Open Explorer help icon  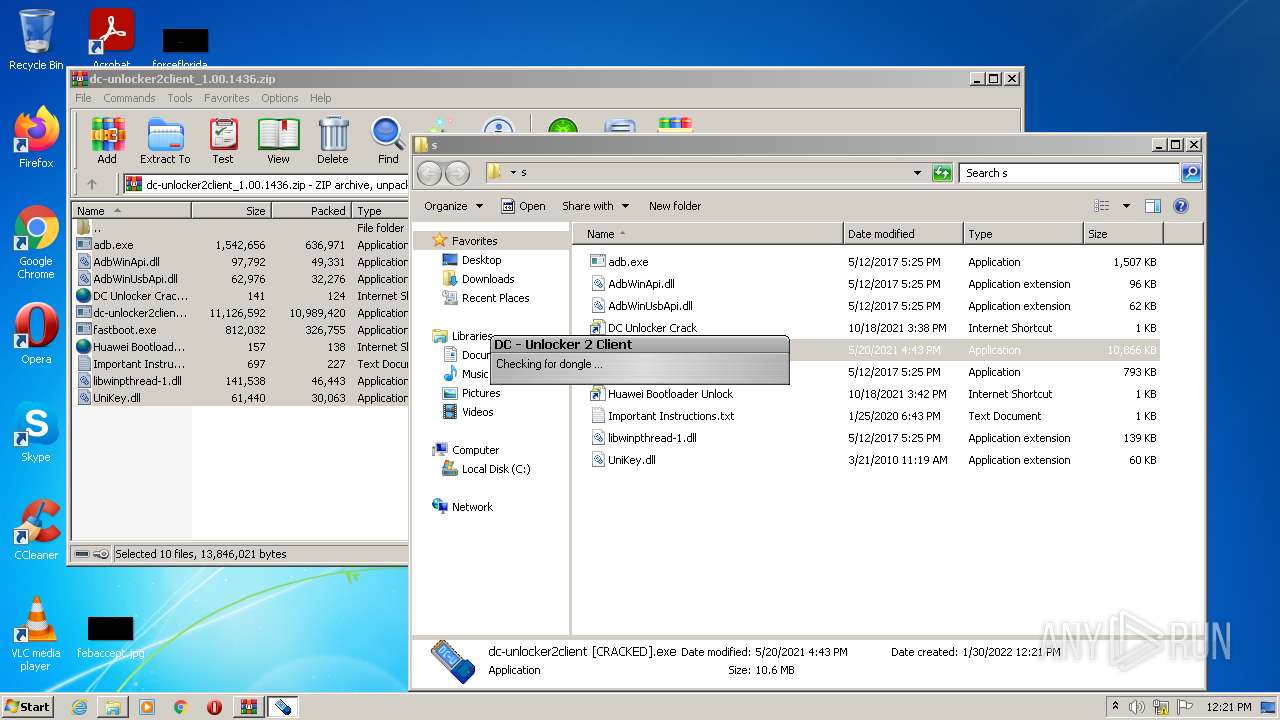[1180, 206]
